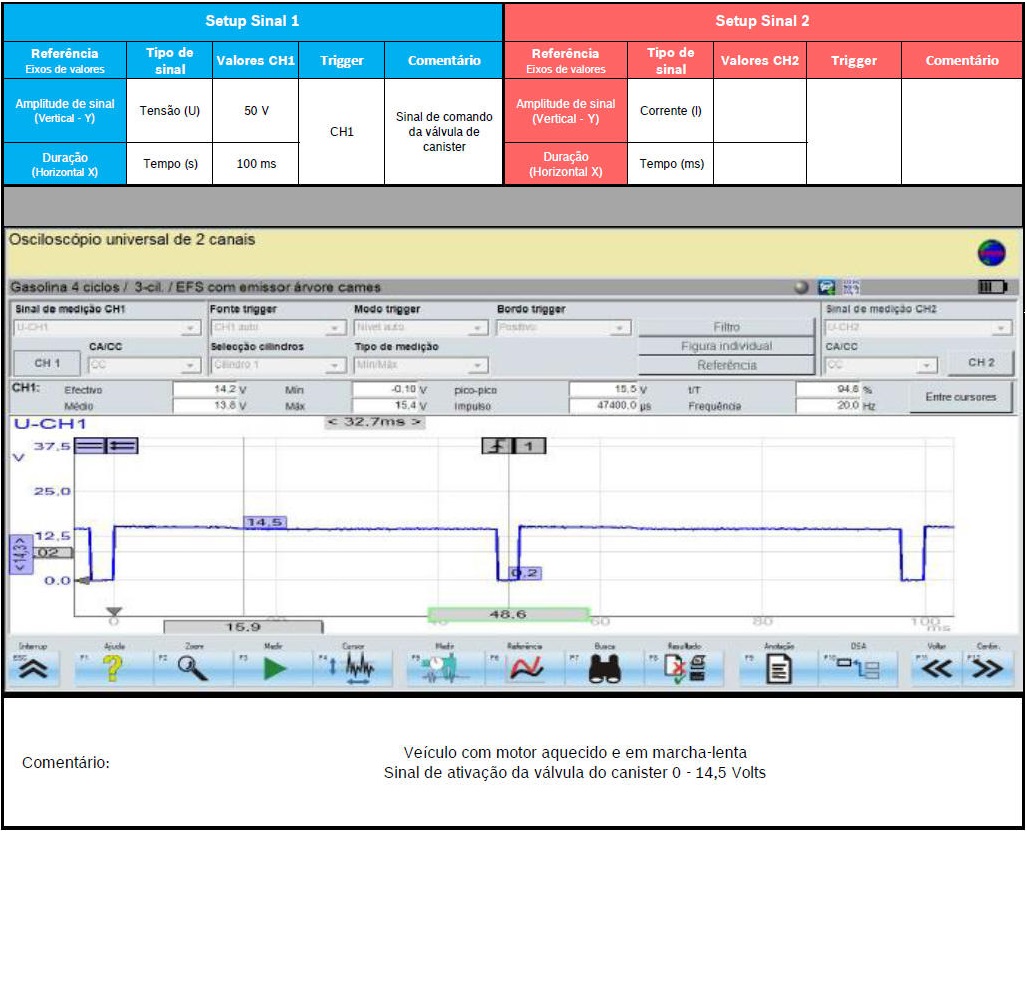This screenshot has height=1006, width=1027.
Task: Open the Referência curve icon
Action: [525, 669]
